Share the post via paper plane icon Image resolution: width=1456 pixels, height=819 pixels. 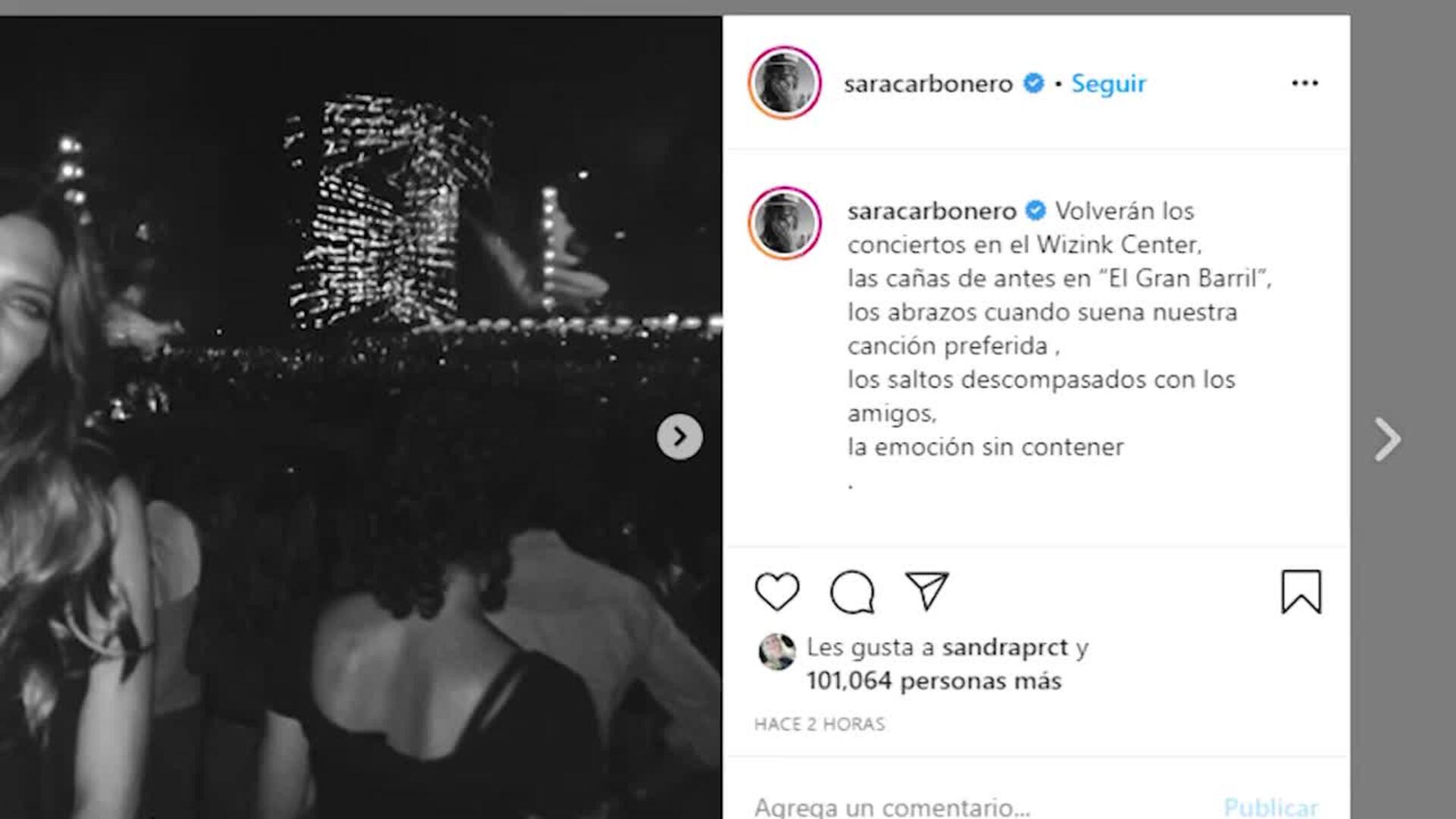coord(927,591)
